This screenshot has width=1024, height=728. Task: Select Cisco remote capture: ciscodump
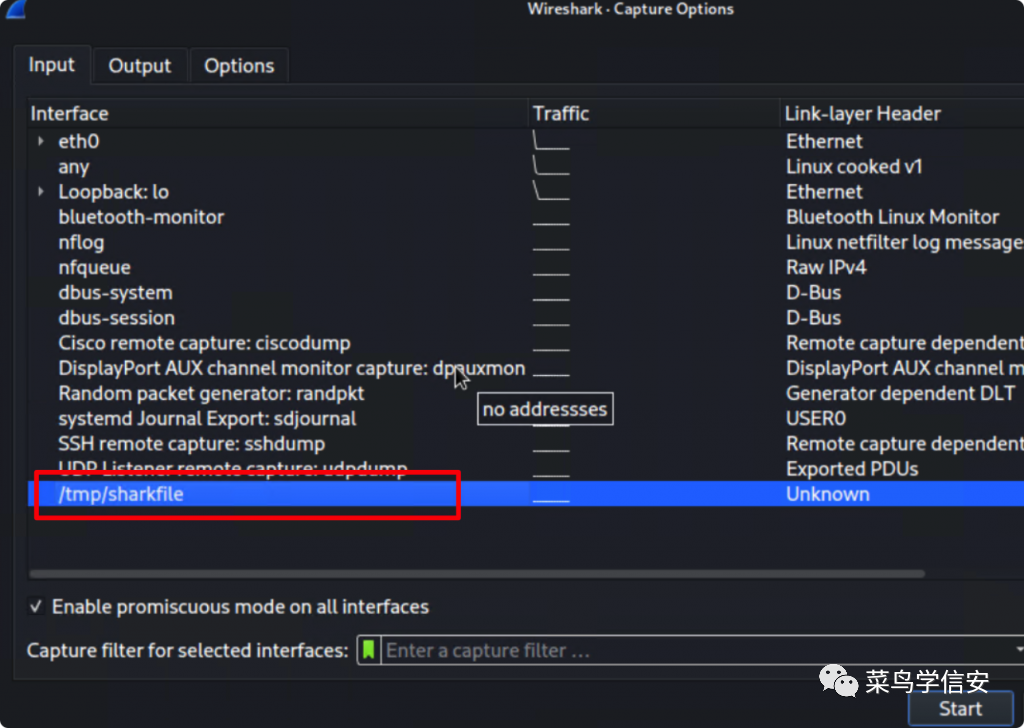point(204,343)
